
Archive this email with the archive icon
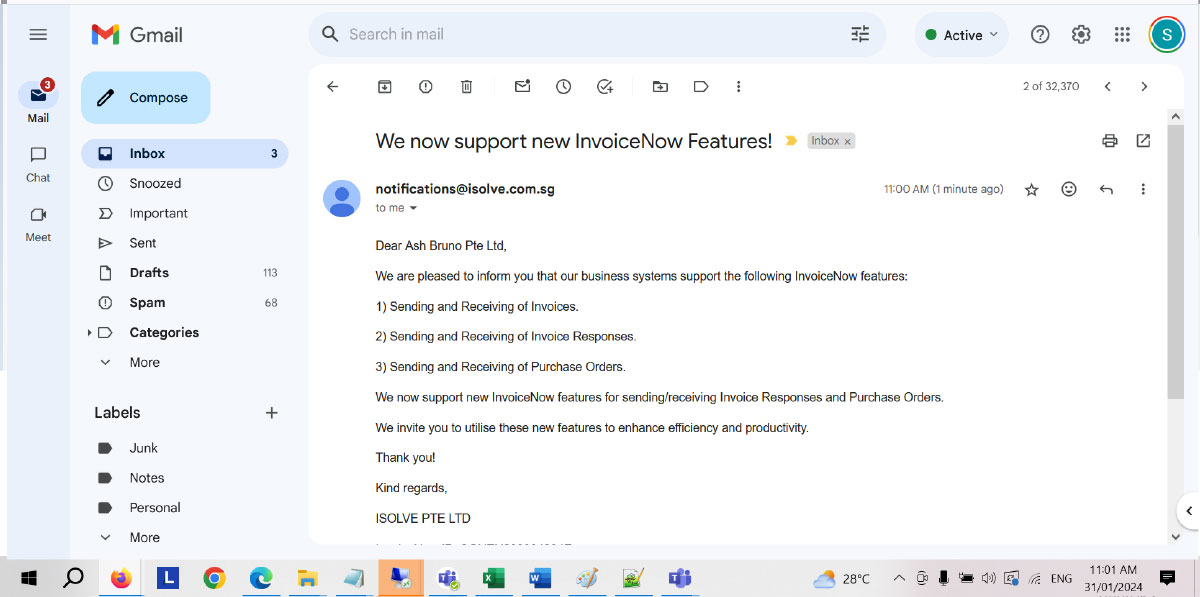[x=384, y=87]
